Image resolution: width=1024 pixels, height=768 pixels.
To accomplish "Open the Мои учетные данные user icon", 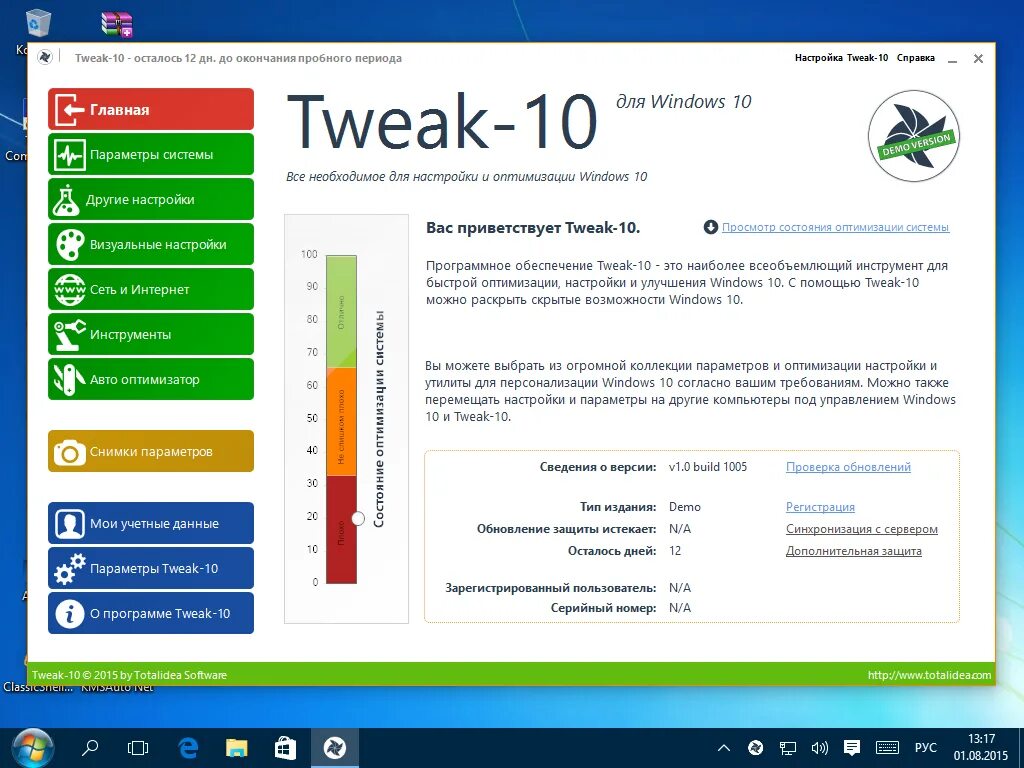I will pos(69,524).
